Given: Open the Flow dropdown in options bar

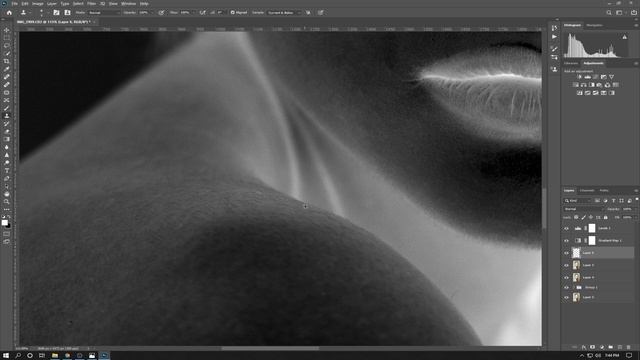Looking at the screenshot, I should click(x=193, y=13).
